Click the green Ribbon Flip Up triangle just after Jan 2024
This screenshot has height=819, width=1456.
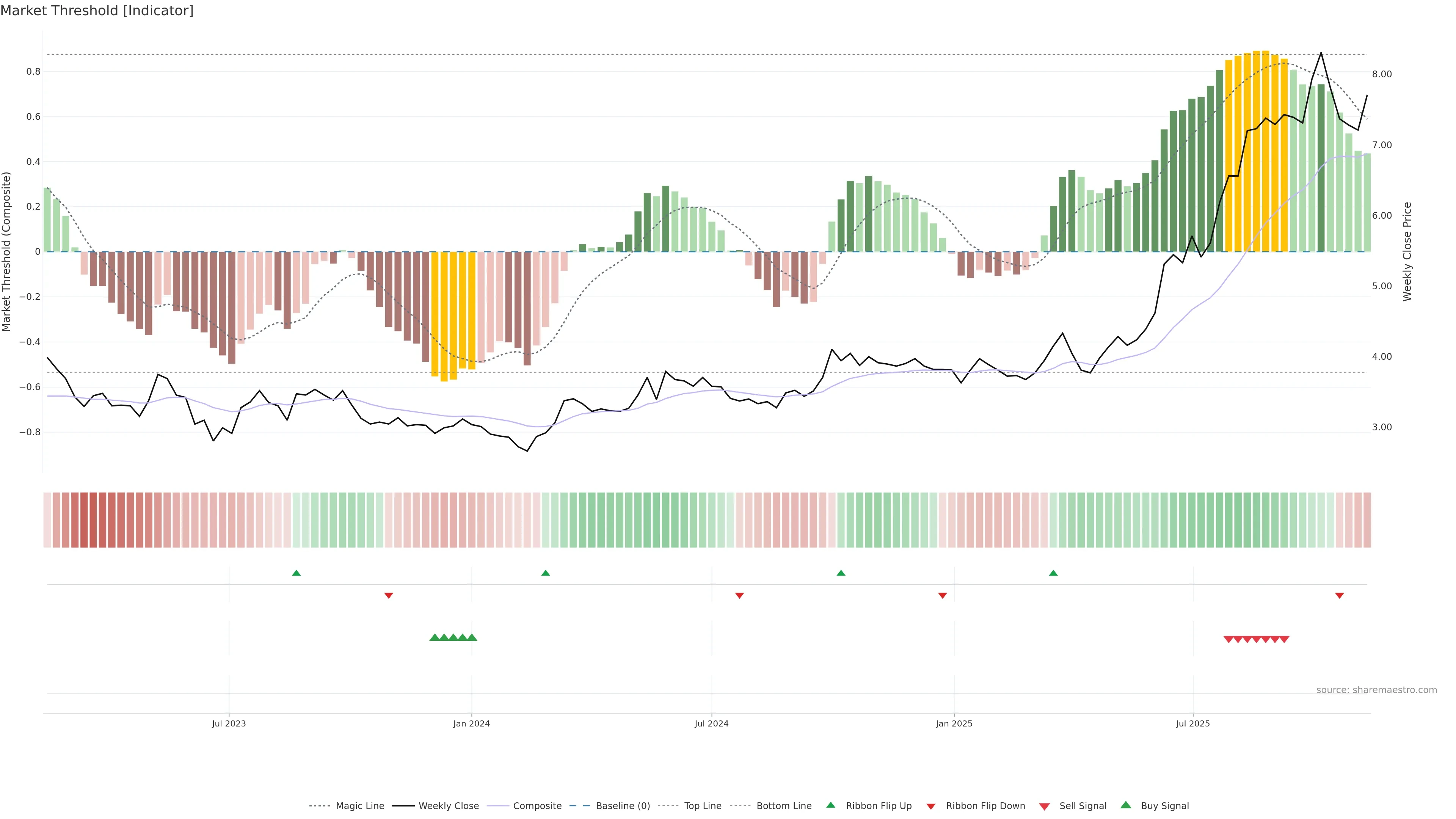pyautogui.click(x=546, y=573)
